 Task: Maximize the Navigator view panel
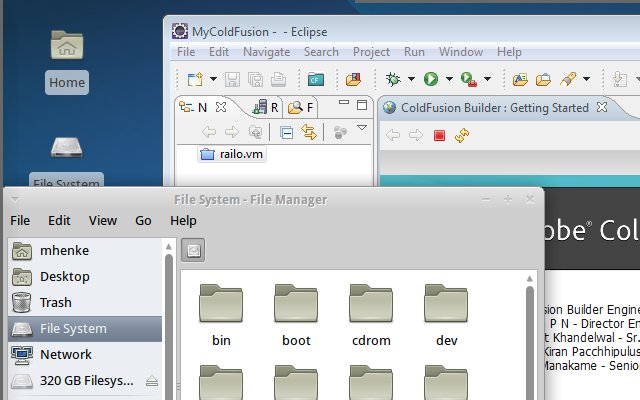click(x=362, y=105)
